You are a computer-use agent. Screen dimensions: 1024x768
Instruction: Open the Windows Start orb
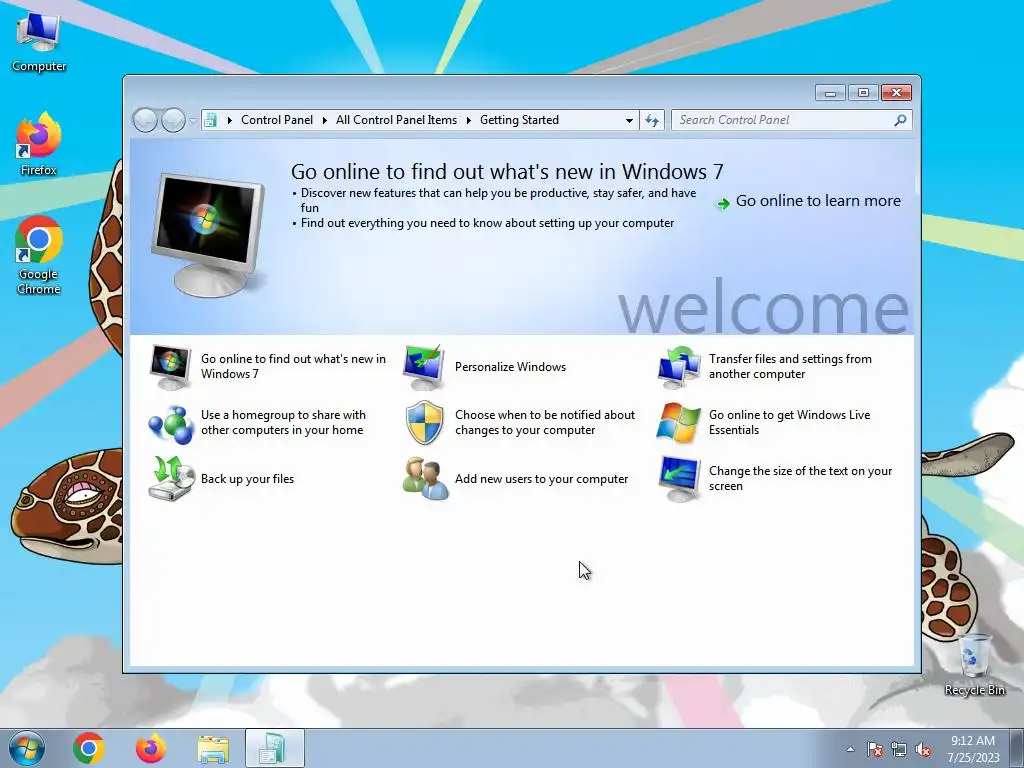(x=27, y=748)
